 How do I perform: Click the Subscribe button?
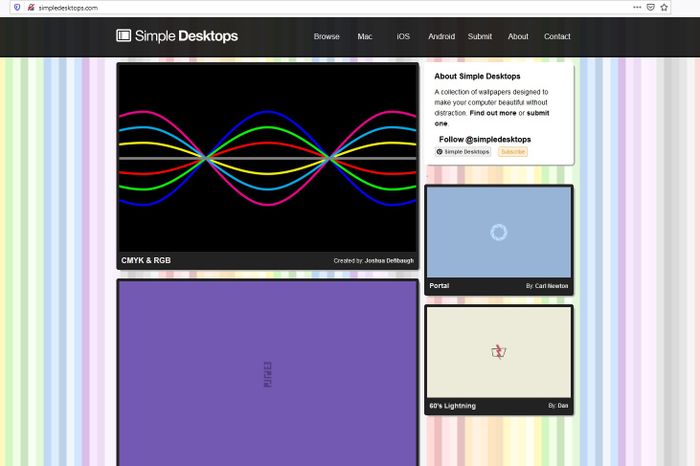(x=512, y=152)
